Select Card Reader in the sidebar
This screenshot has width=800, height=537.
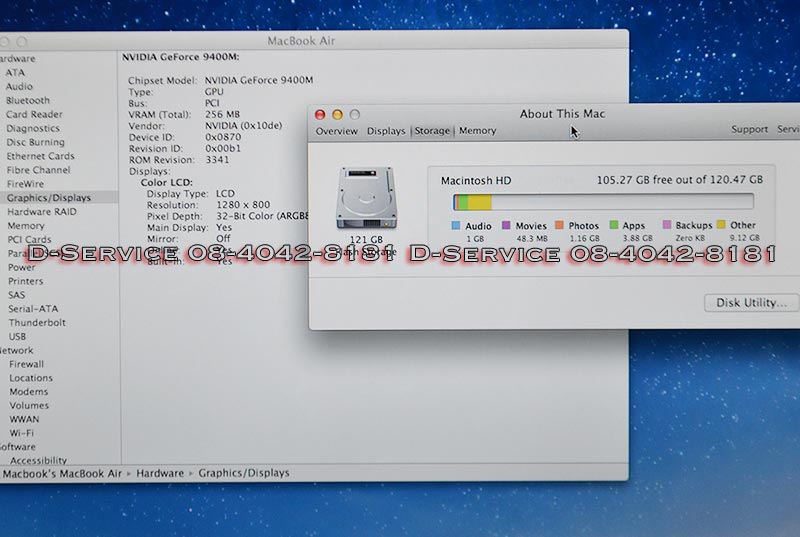34,114
